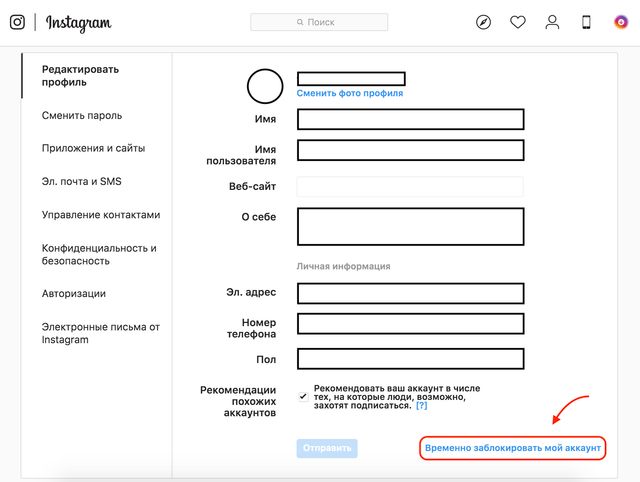The height and width of the screenshot is (482, 640).
Task: Open the Редактировать профиль tab
Action: point(80,76)
